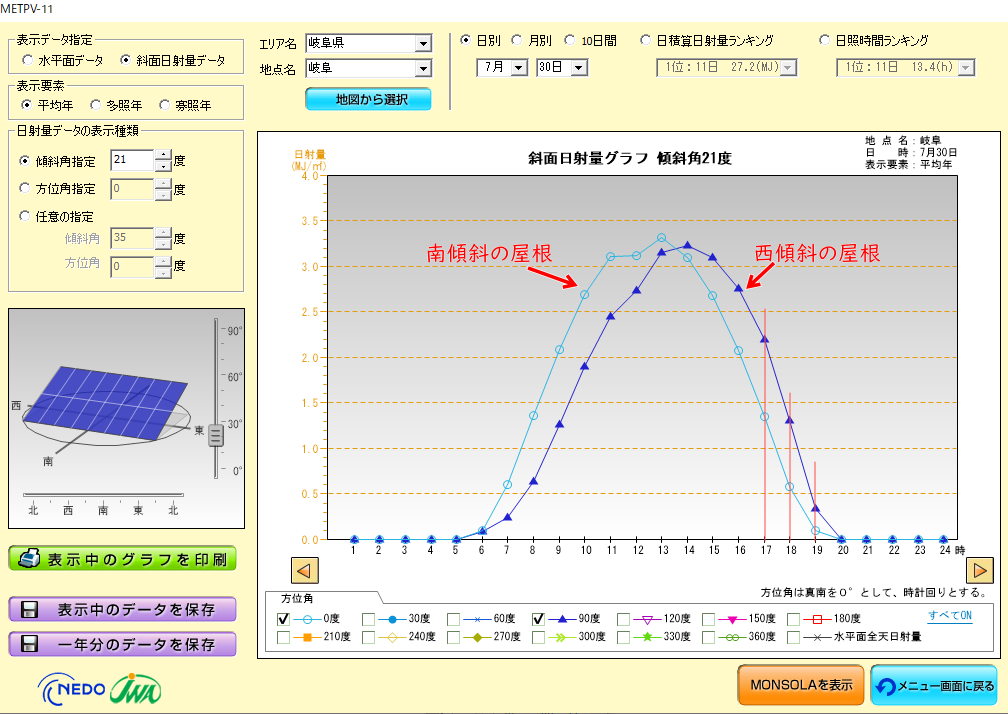Print the displayed graph via printer button
This screenshot has height=714, width=1008.
tap(123, 558)
